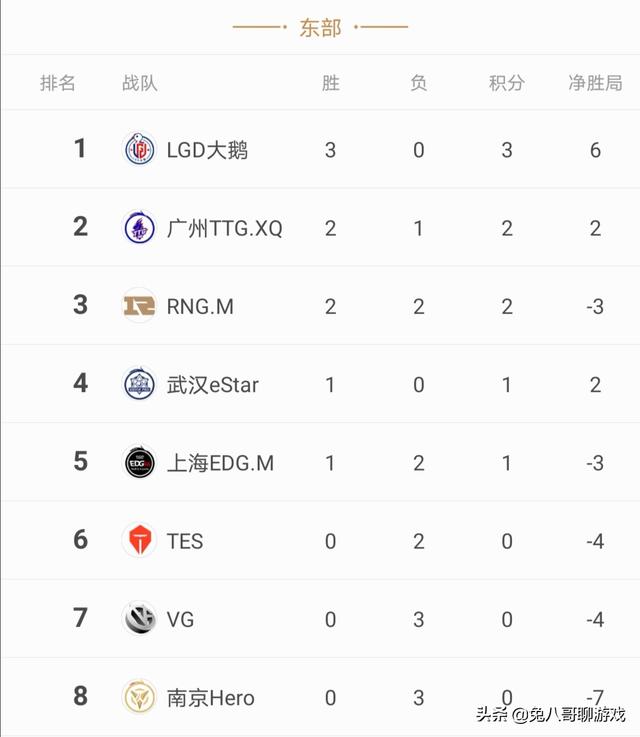The height and width of the screenshot is (737, 640).
Task: Click the 南京Hero team logo
Action: [x=139, y=697]
